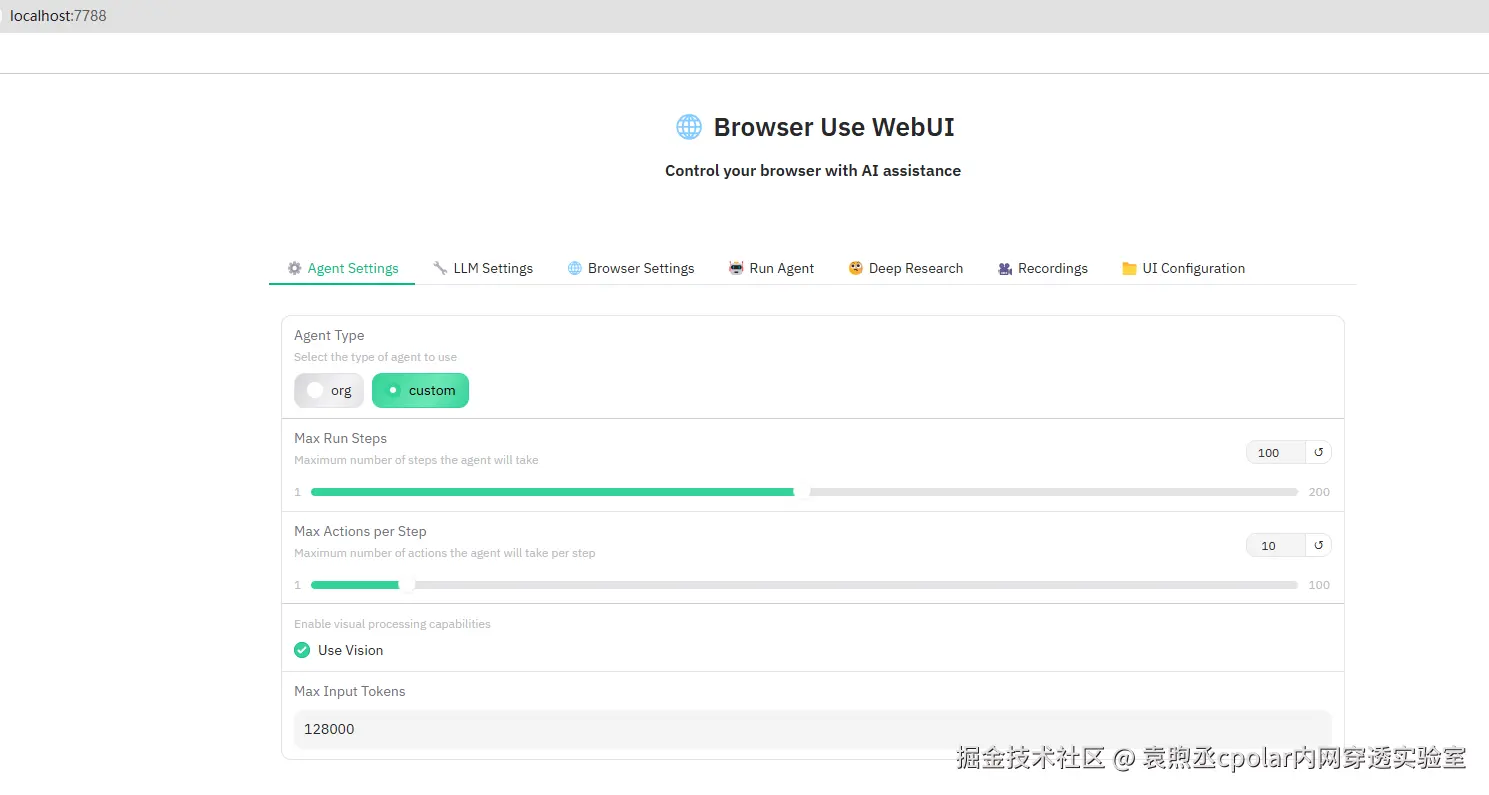Click the Agent Type label
The width and height of the screenshot is (1489, 795).
pyautogui.click(x=329, y=335)
